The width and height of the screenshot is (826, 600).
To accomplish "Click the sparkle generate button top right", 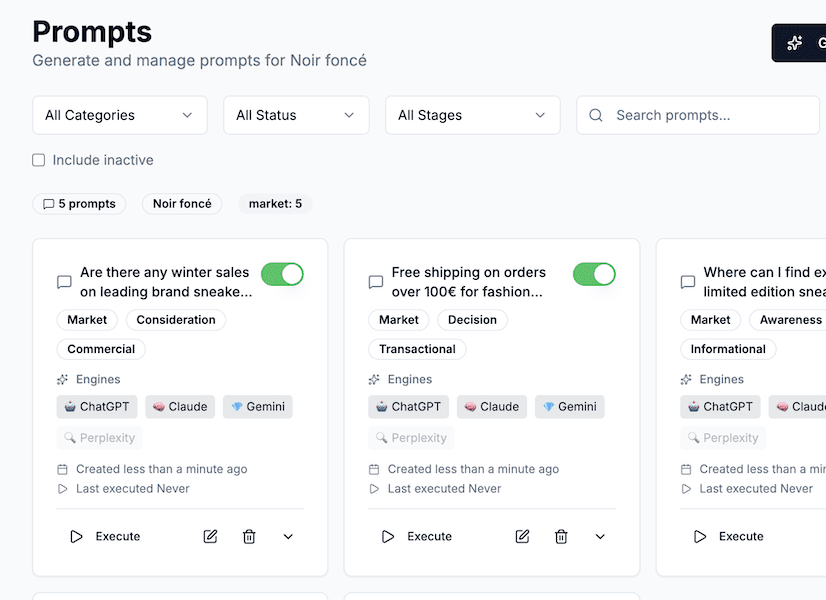I will (x=795, y=42).
